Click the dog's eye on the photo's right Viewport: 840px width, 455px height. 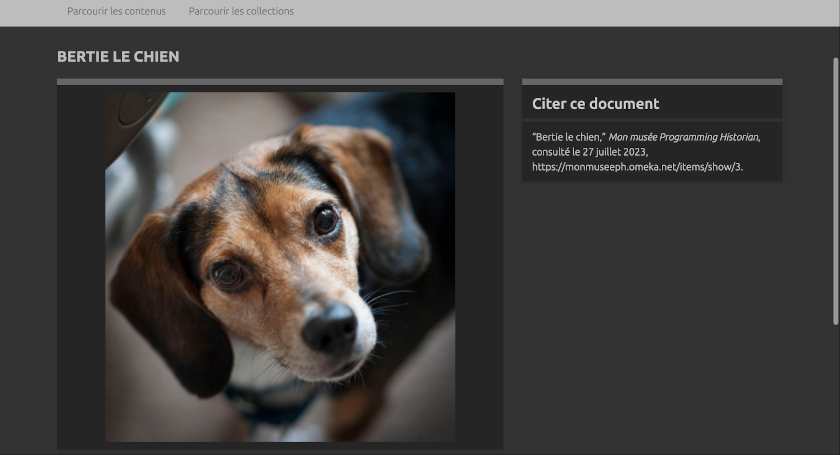[325, 220]
